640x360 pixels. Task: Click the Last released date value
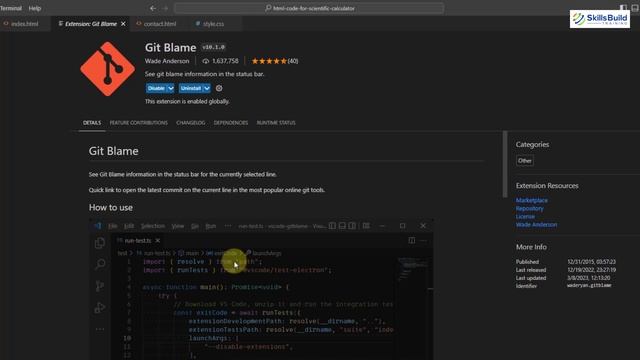point(591,270)
